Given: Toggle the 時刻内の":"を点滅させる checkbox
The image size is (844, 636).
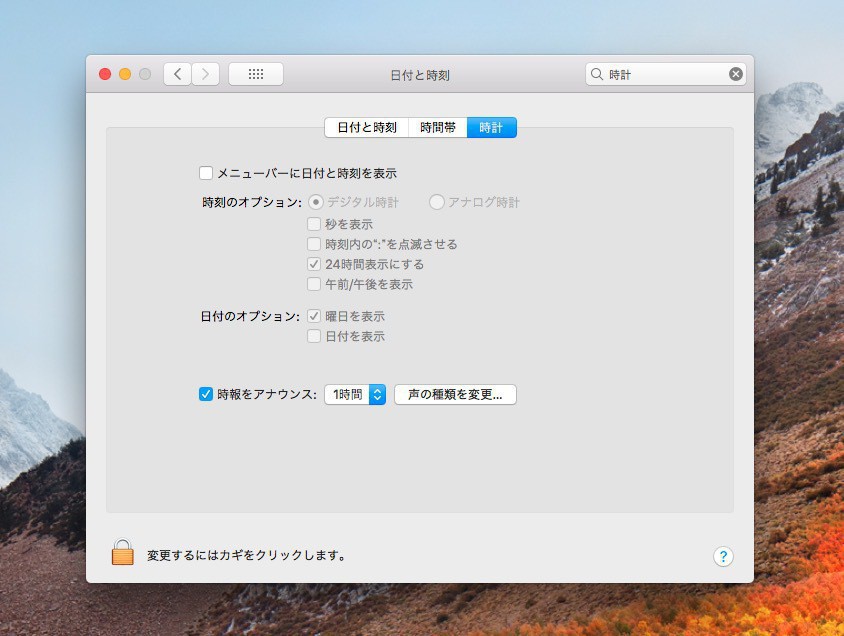Looking at the screenshot, I should coord(314,244).
